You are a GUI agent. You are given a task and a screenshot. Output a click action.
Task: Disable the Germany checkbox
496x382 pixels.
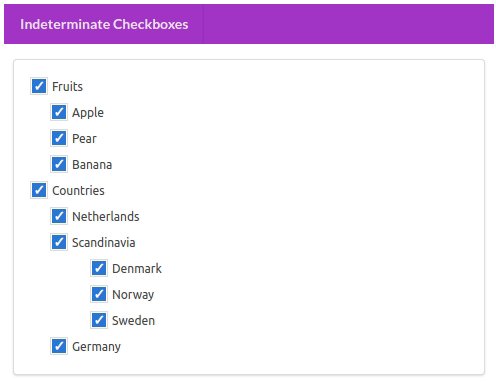(59, 346)
